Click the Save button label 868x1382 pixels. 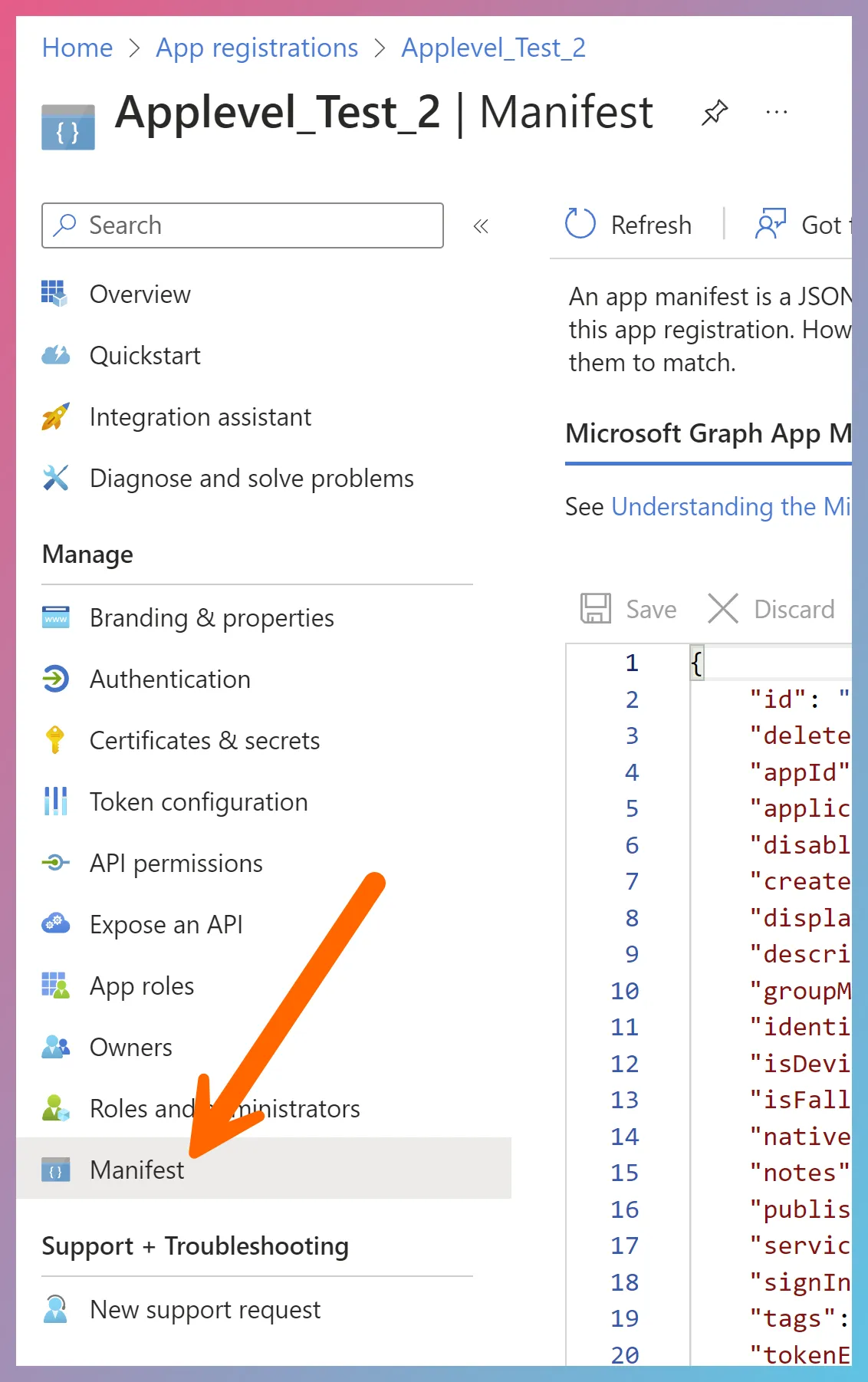651,609
